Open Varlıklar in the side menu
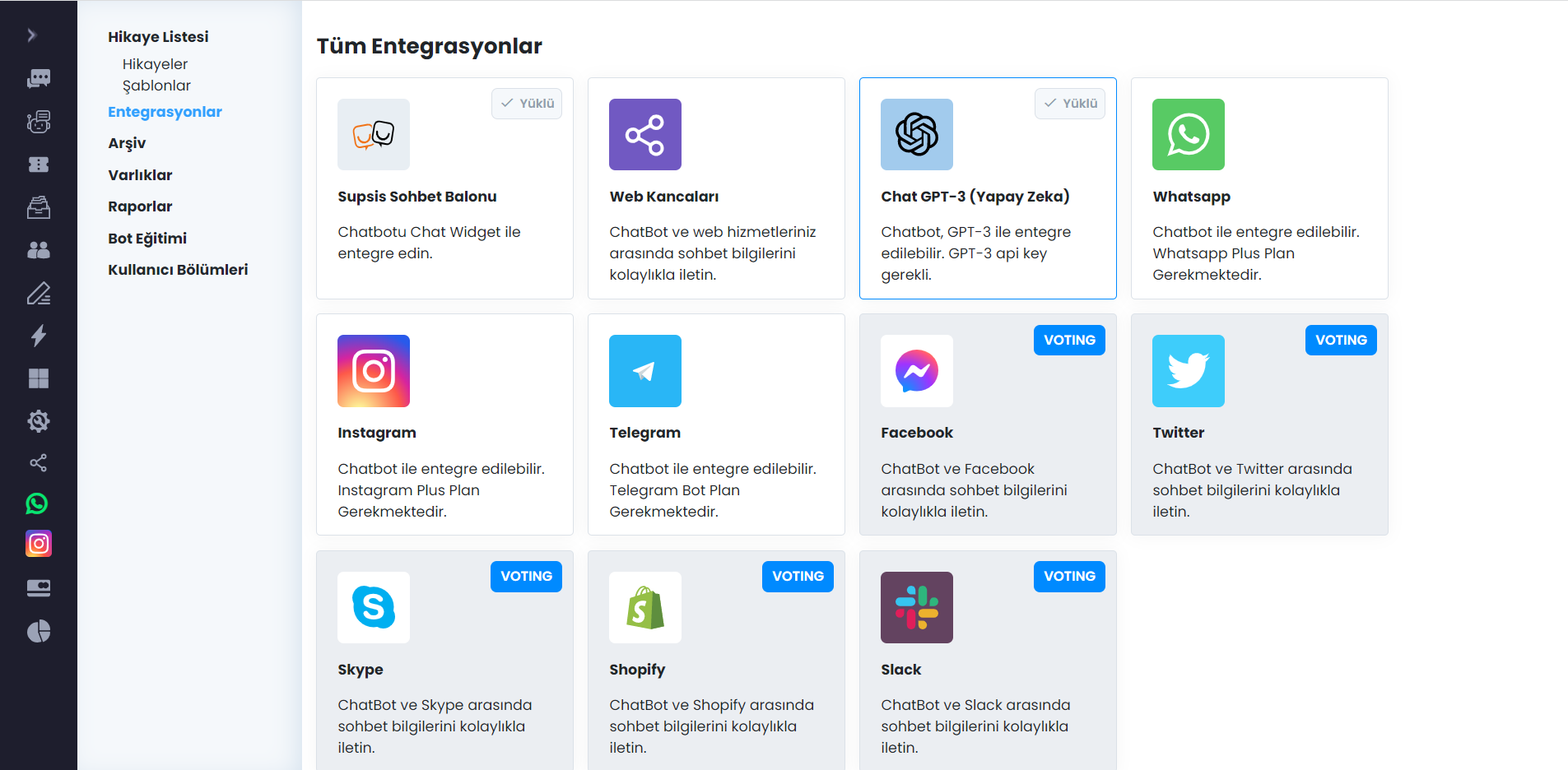The width and height of the screenshot is (1568, 770). pos(140,175)
